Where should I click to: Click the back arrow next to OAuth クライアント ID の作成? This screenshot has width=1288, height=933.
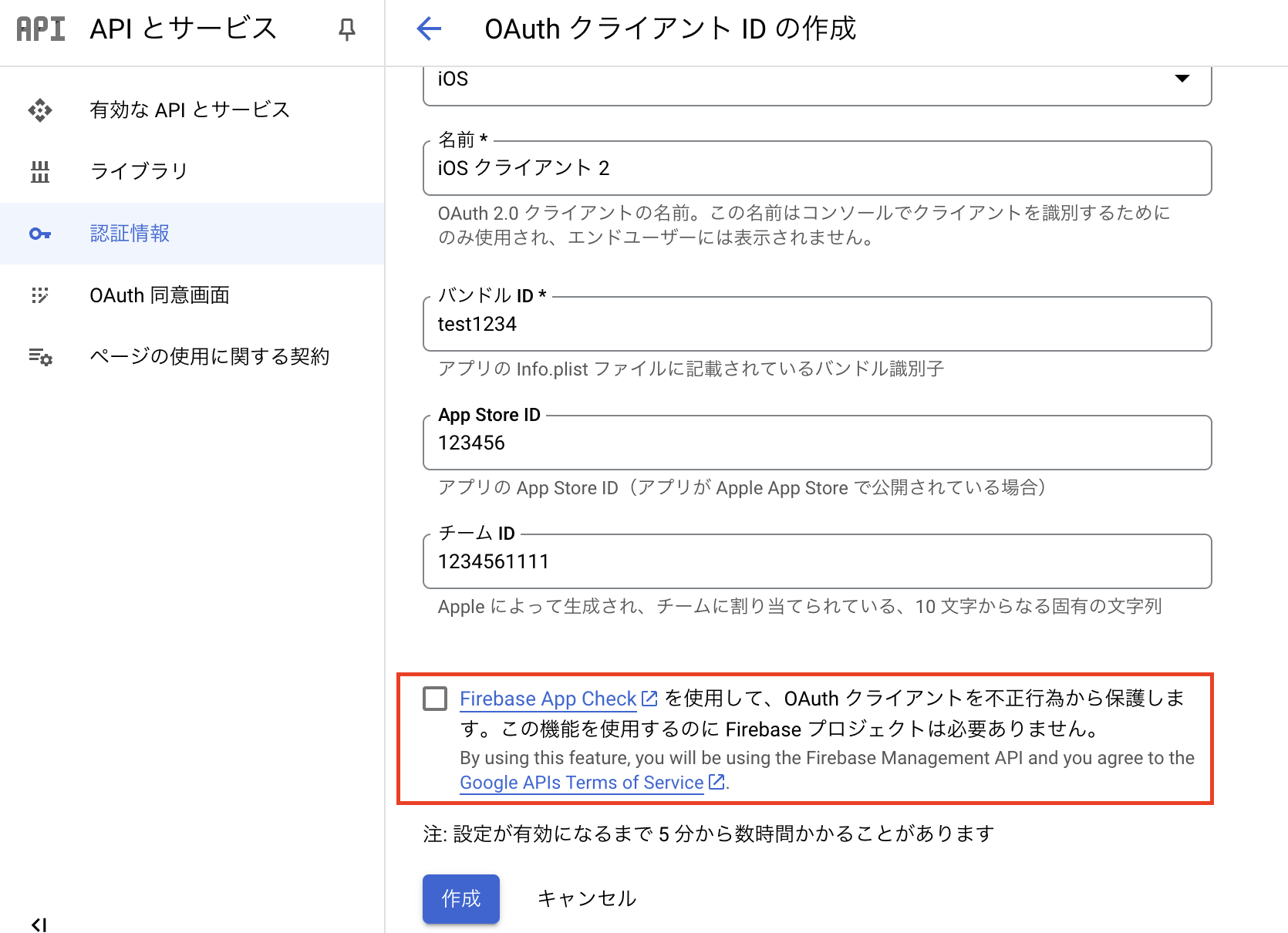(430, 29)
